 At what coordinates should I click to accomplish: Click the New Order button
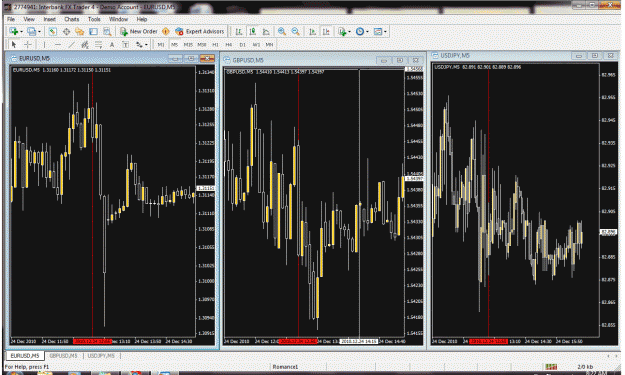pyautogui.click(x=139, y=31)
